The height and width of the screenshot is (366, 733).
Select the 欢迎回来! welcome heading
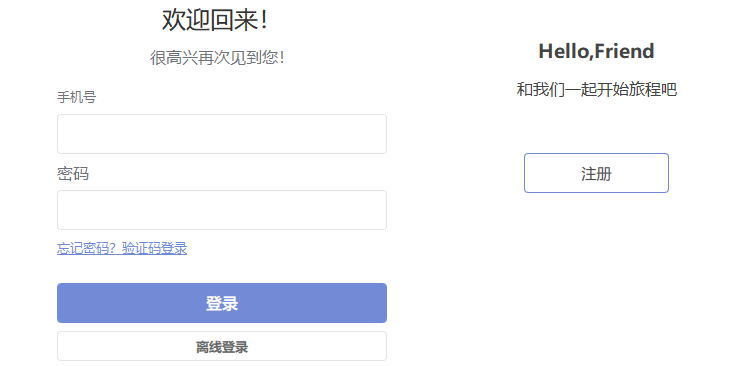pyautogui.click(x=215, y=22)
